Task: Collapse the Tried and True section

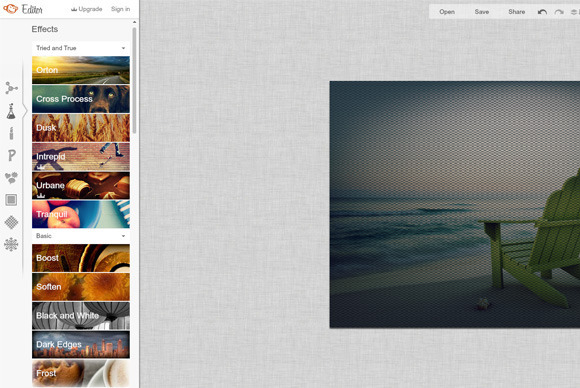Action: [81, 48]
